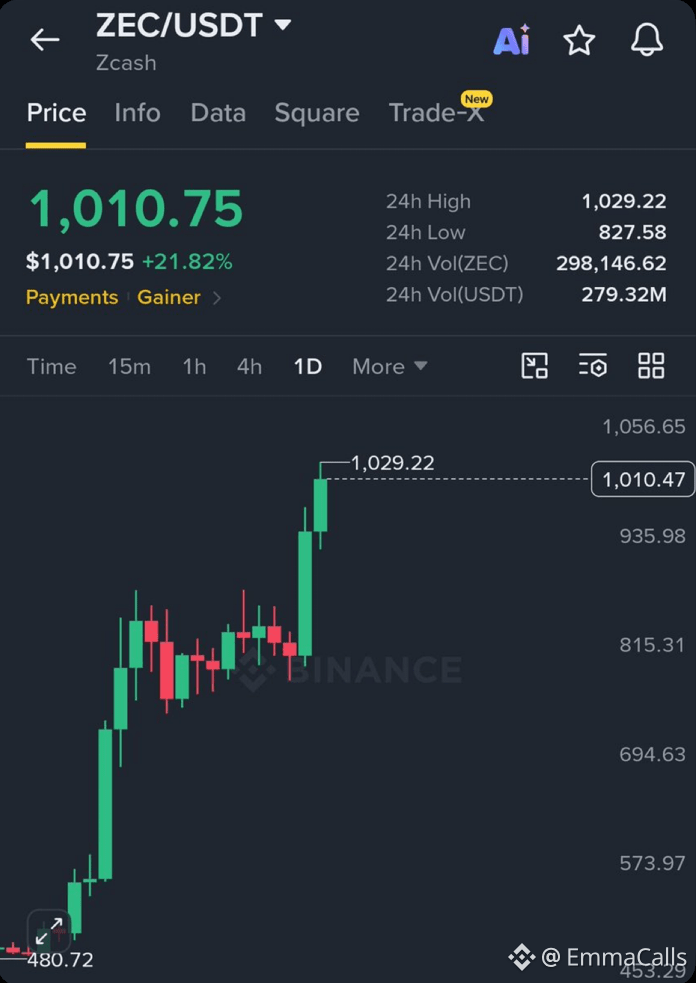
Task: Expand the More timeframes dropdown
Action: coord(389,366)
